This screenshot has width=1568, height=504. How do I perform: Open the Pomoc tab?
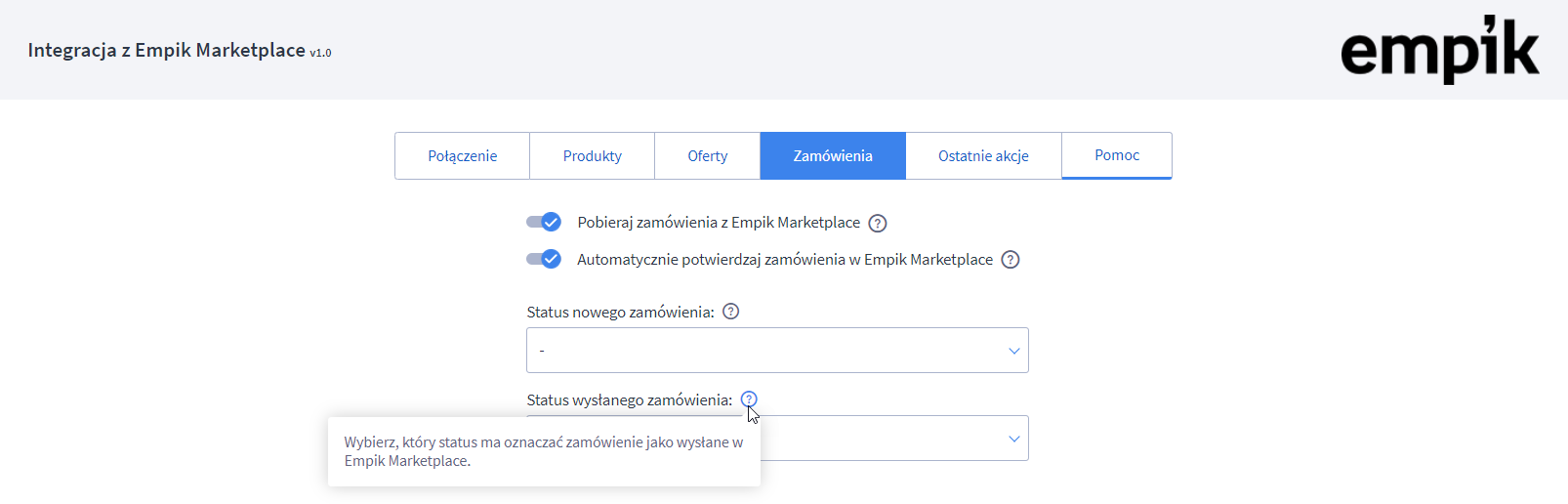click(1117, 155)
